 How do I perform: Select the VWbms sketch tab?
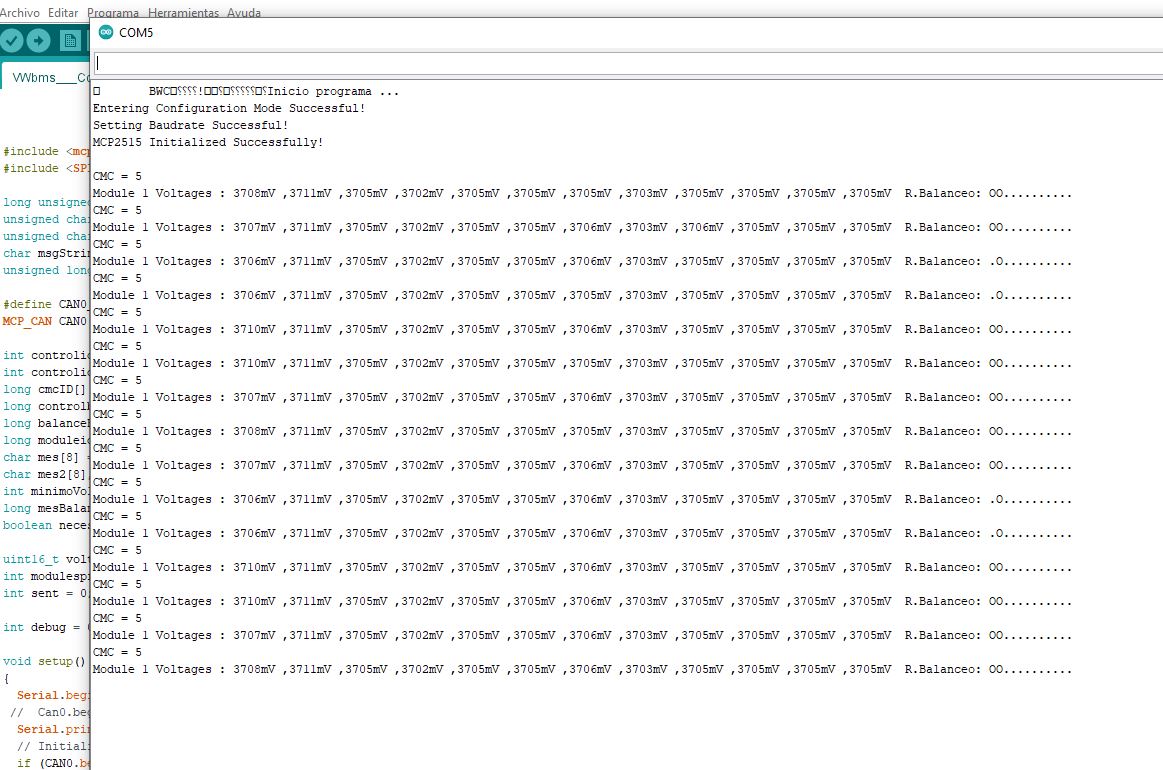click(47, 77)
